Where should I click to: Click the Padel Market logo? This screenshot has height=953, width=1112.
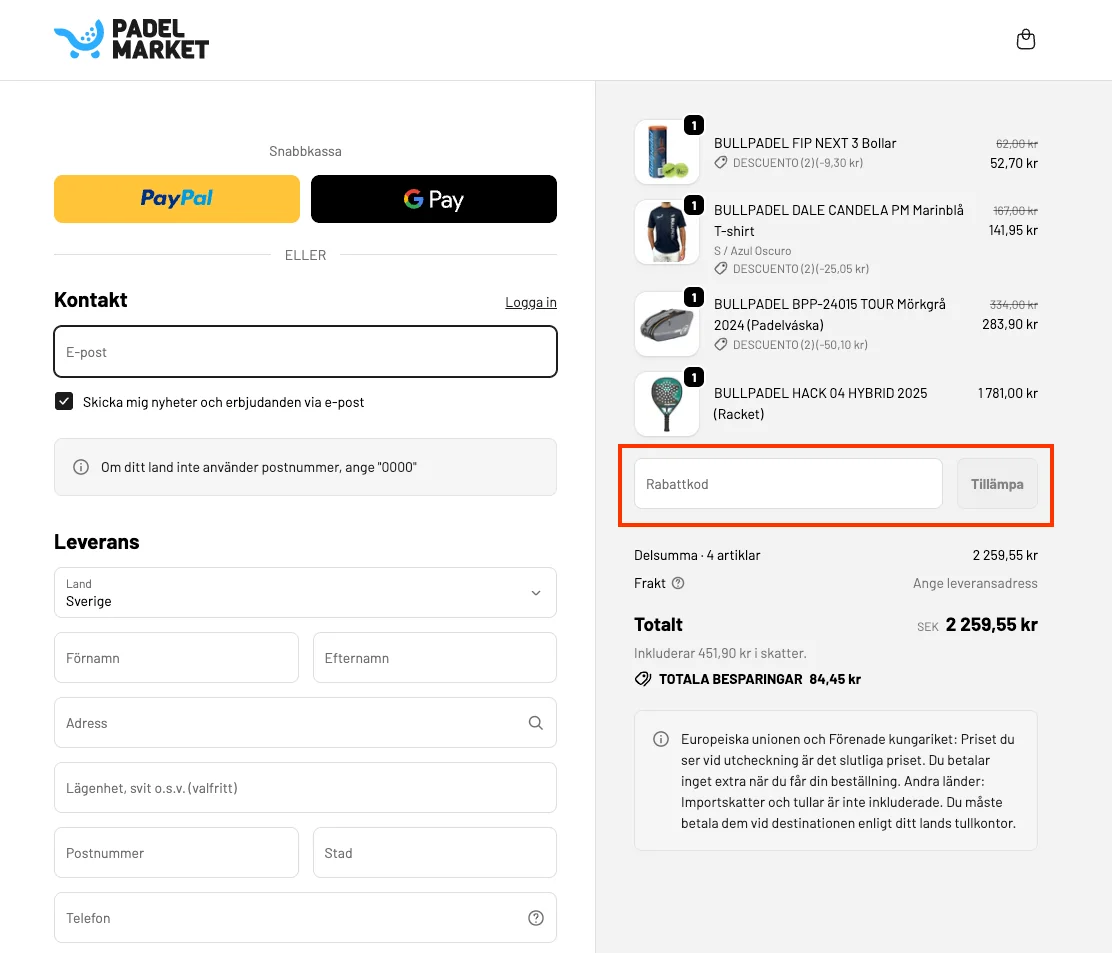point(132,39)
